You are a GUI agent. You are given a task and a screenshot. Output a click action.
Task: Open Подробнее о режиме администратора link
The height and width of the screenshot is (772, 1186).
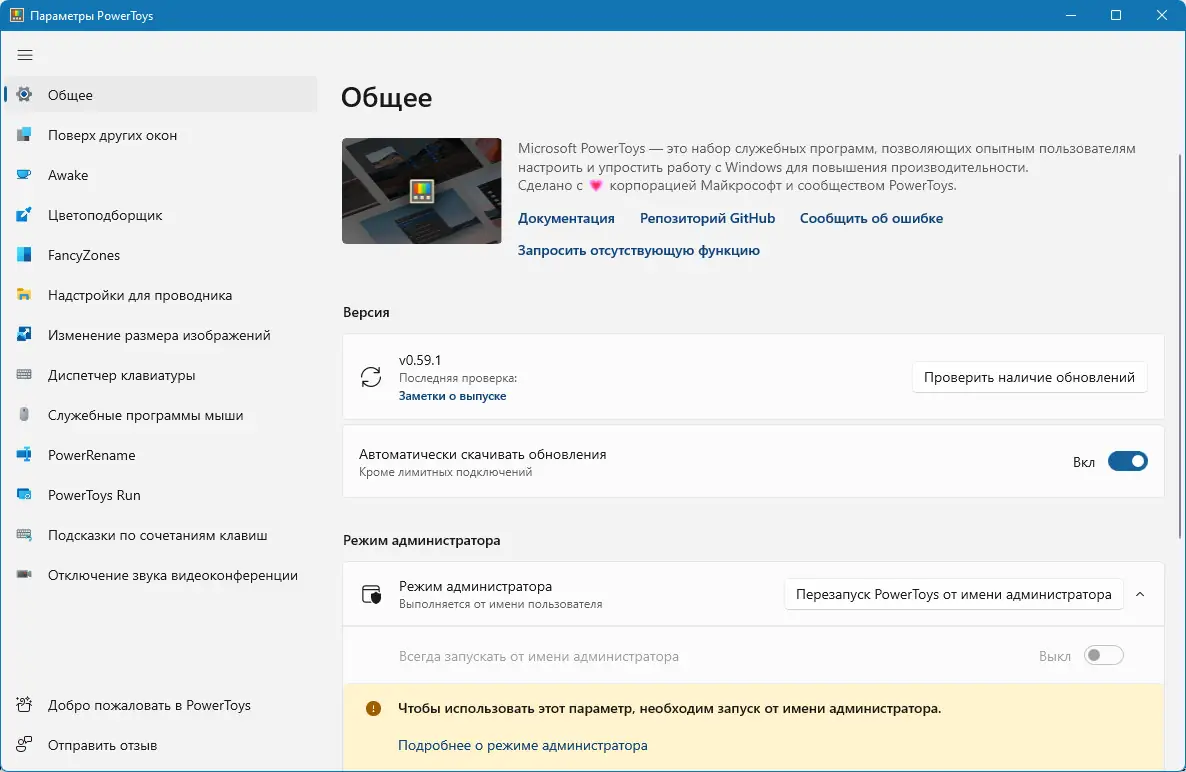[523, 745]
